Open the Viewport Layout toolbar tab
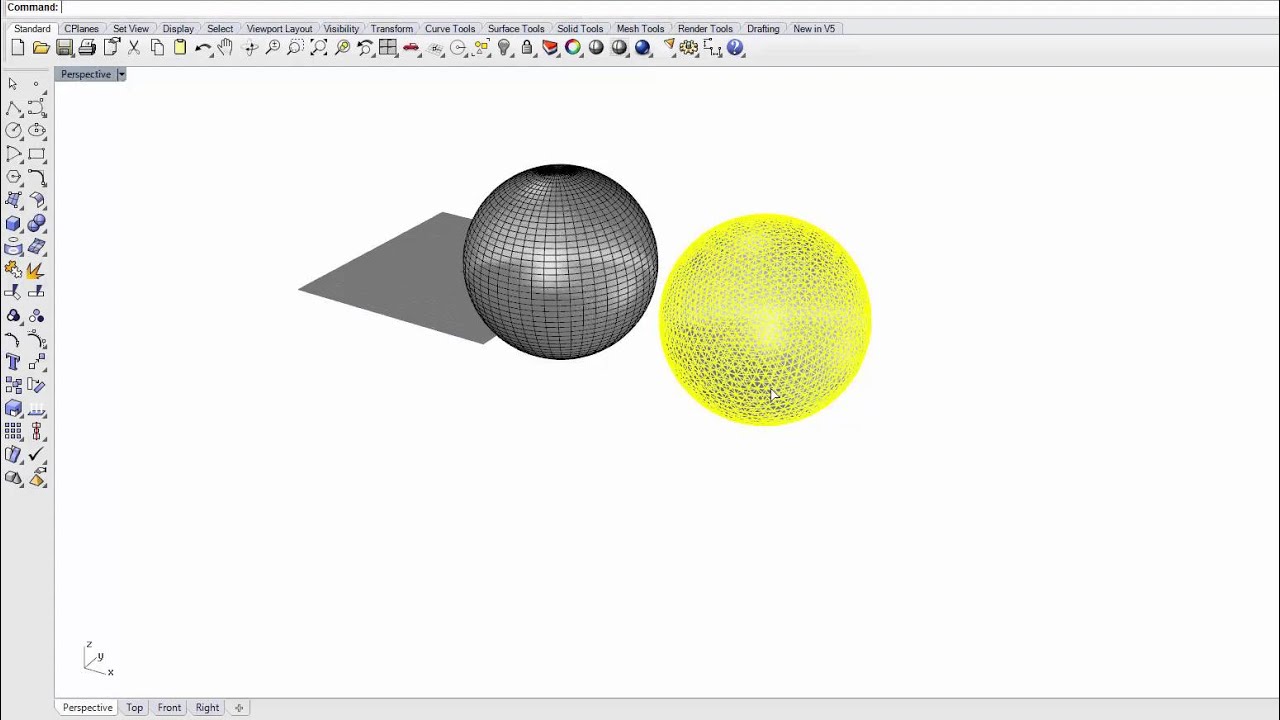This screenshot has width=1280, height=720. pos(279,29)
